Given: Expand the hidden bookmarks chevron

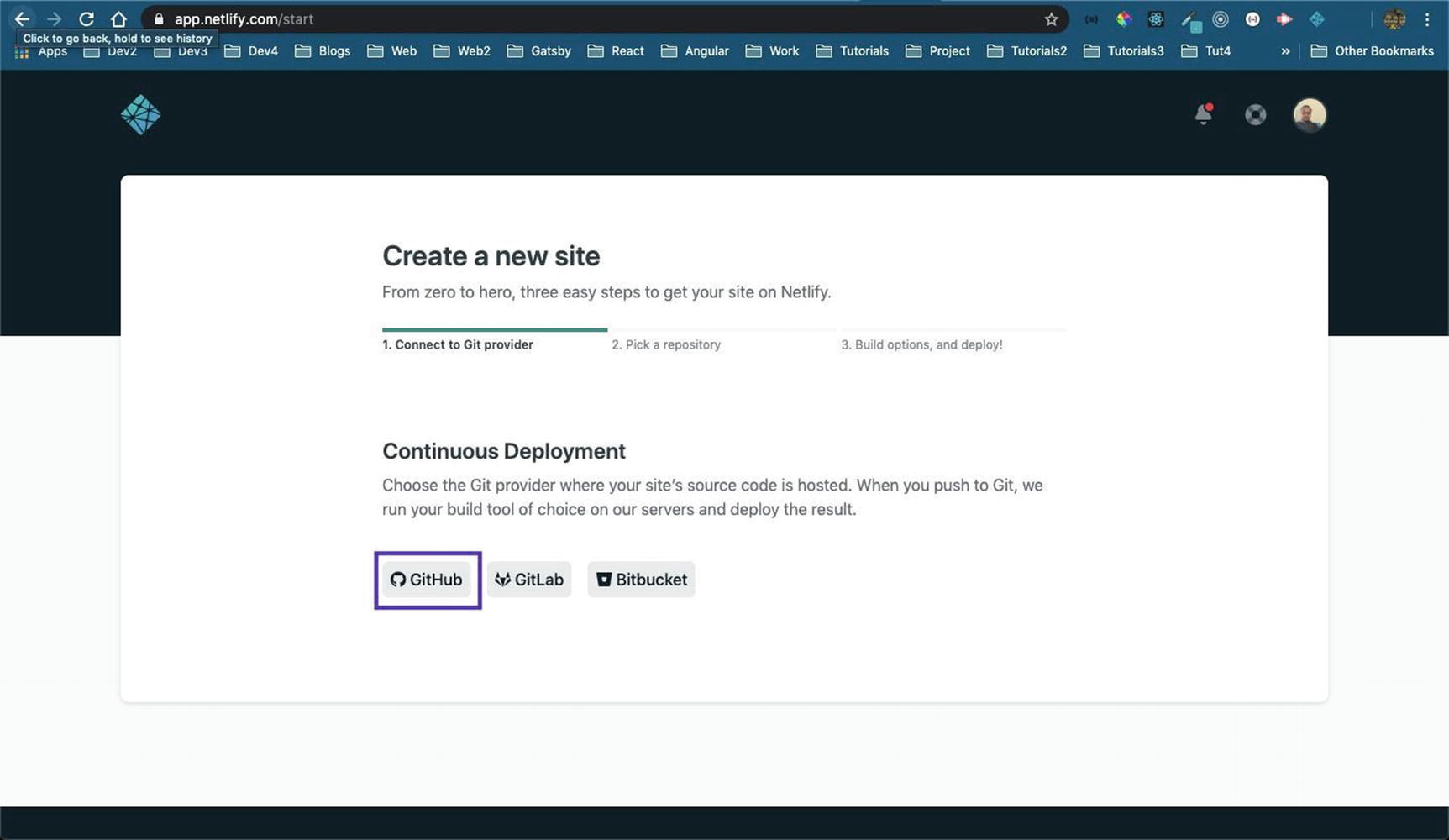Looking at the screenshot, I should [1284, 51].
